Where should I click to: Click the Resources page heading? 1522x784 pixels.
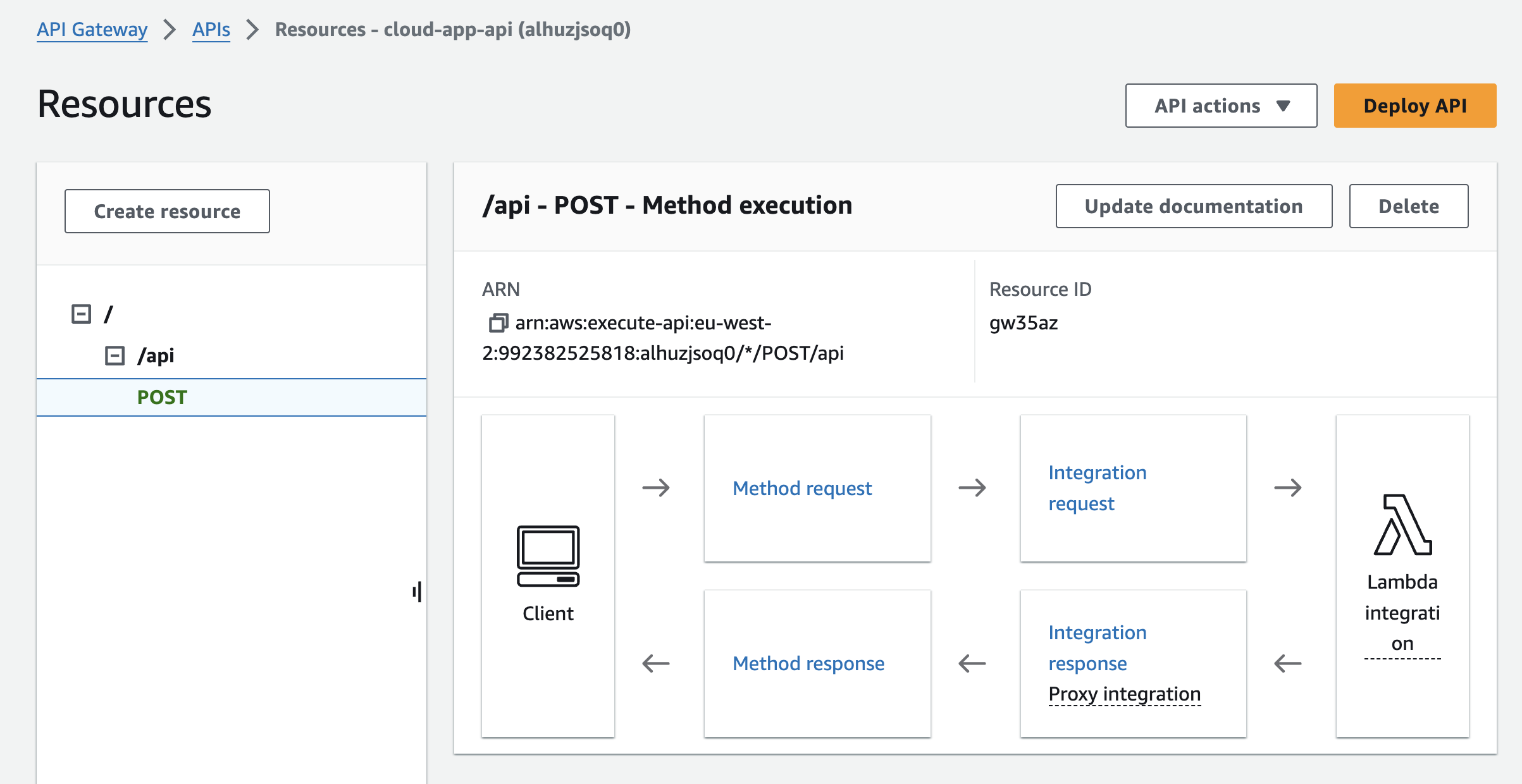click(125, 104)
